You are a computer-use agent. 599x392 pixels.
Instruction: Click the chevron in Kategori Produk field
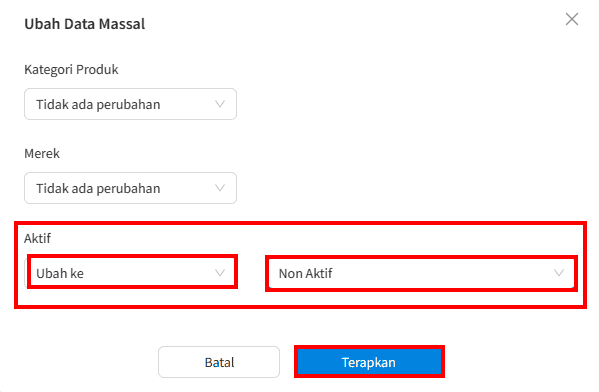(x=220, y=104)
